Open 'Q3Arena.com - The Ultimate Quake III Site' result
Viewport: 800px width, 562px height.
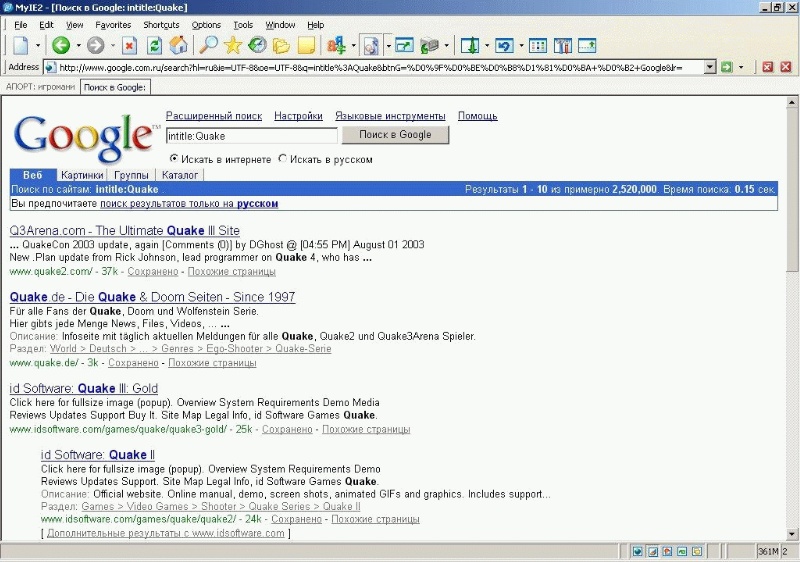pyautogui.click(x=124, y=231)
